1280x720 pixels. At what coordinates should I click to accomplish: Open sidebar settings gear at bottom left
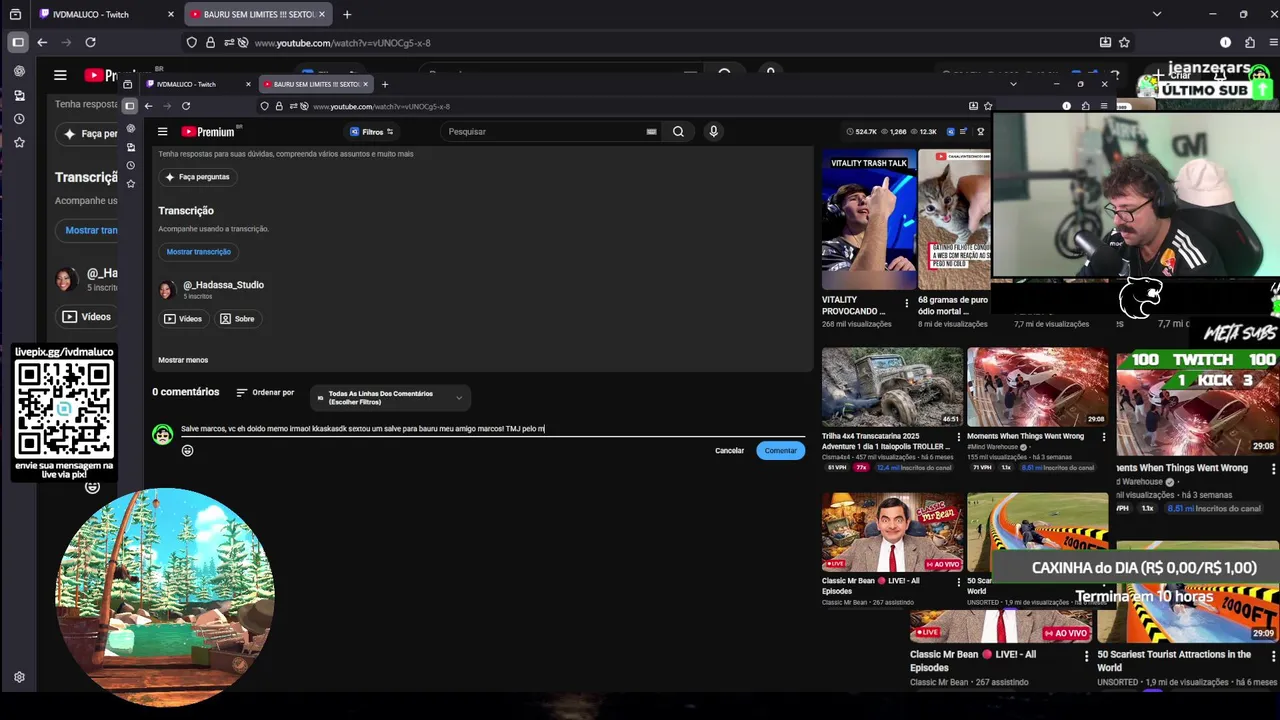tap(19, 677)
